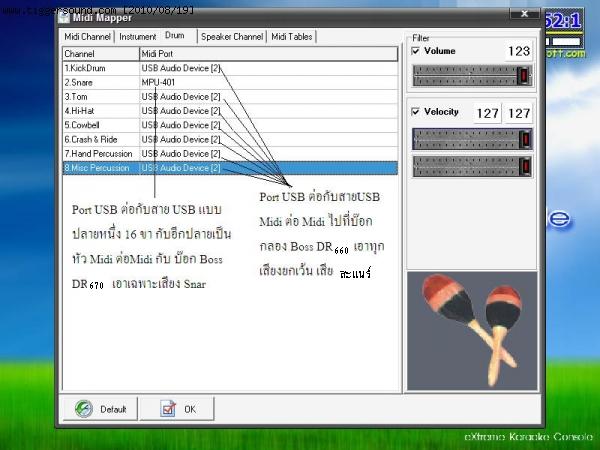Switch to the Midi Tables tab
The width and height of the screenshot is (600, 450).
(292, 37)
